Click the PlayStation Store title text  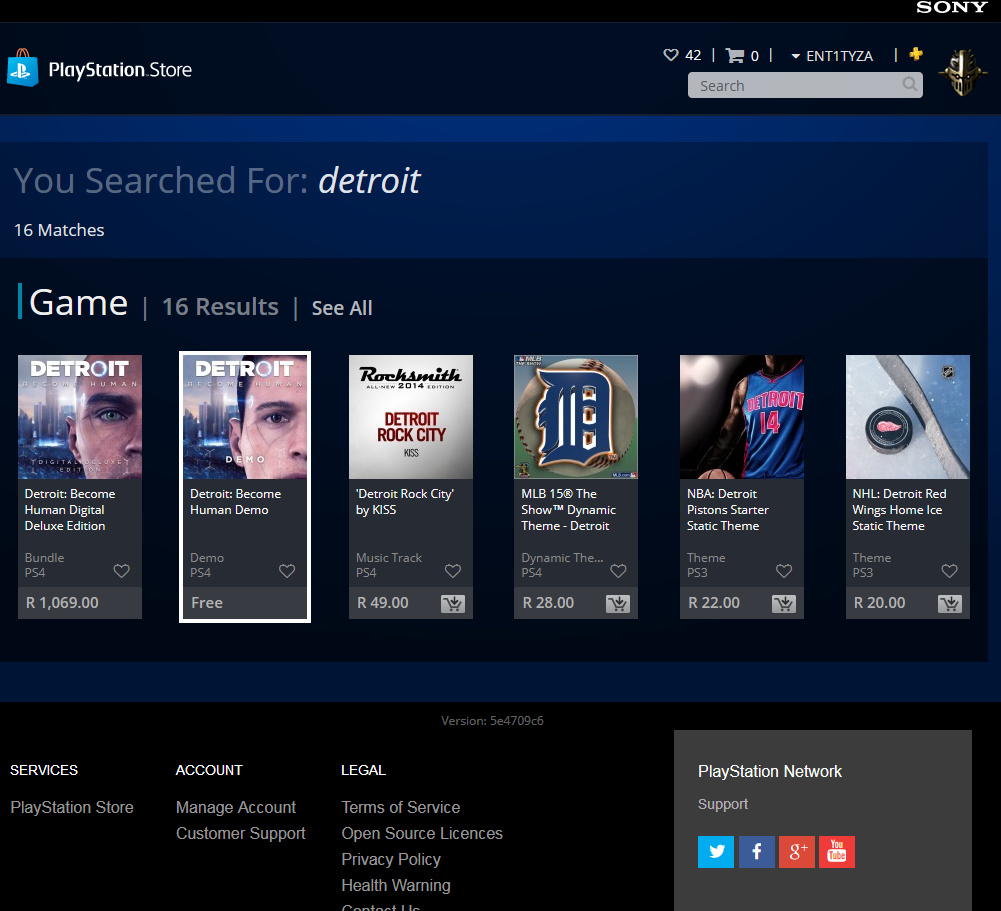[120, 70]
